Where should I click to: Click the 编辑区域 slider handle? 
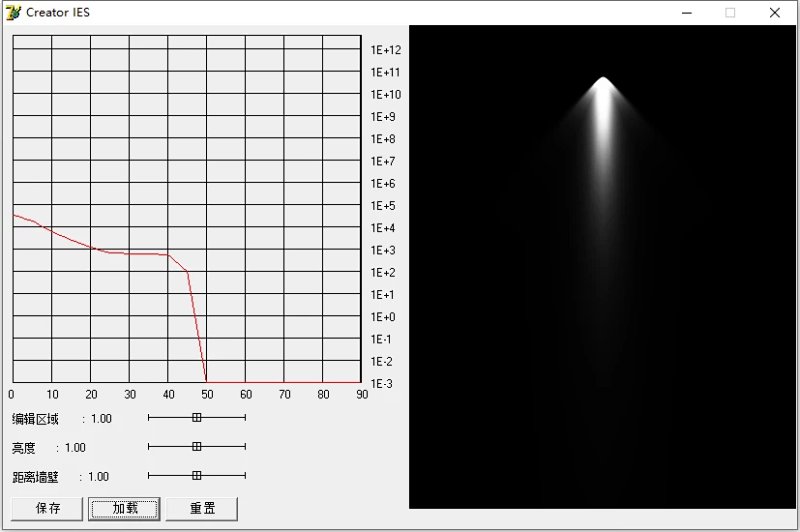coord(196,417)
